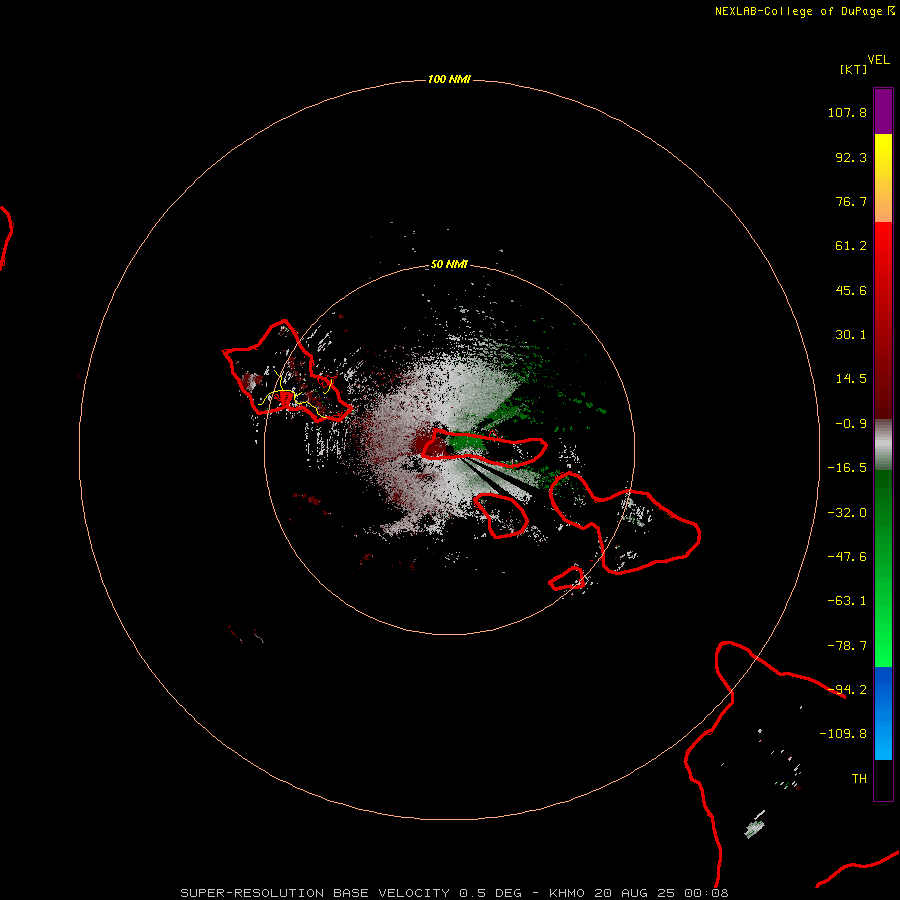Click the 100 NMI range ring label
900x900 pixels.
[x=449, y=79]
